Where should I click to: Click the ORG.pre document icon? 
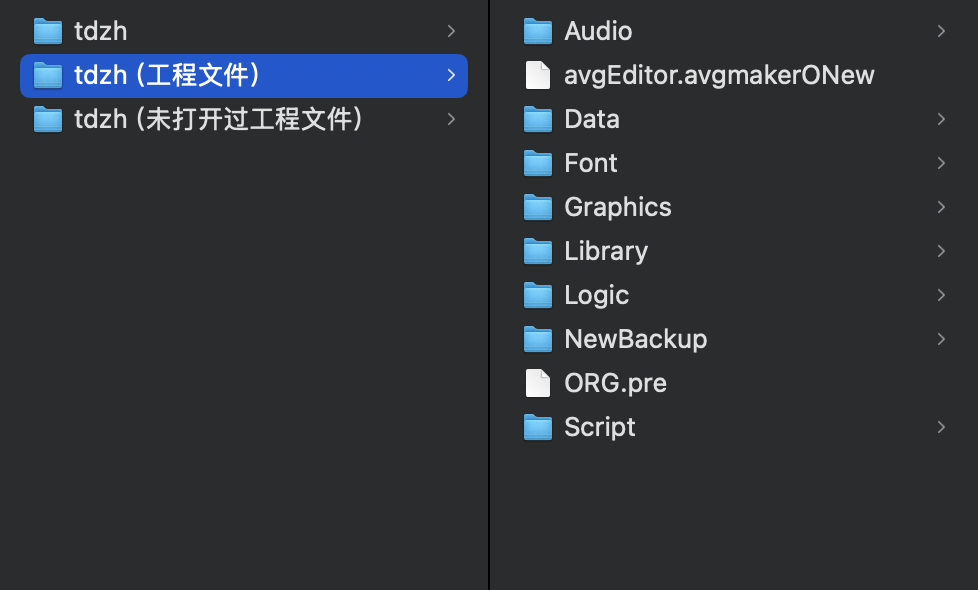click(538, 383)
